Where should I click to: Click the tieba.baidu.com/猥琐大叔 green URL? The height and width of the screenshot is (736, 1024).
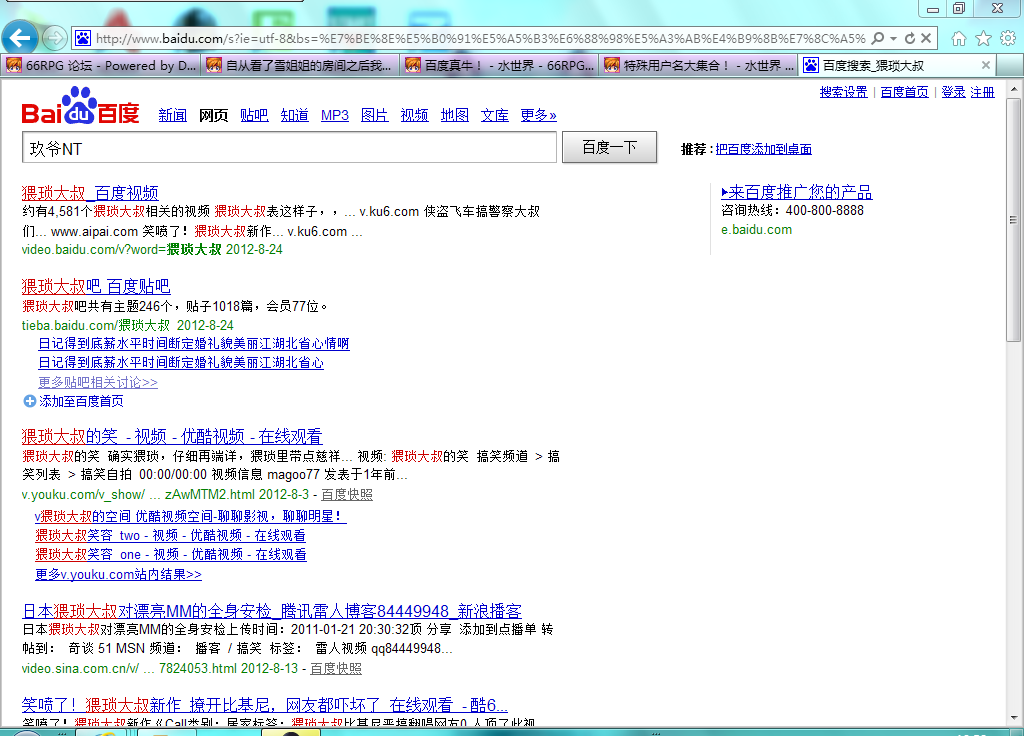[95, 325]
